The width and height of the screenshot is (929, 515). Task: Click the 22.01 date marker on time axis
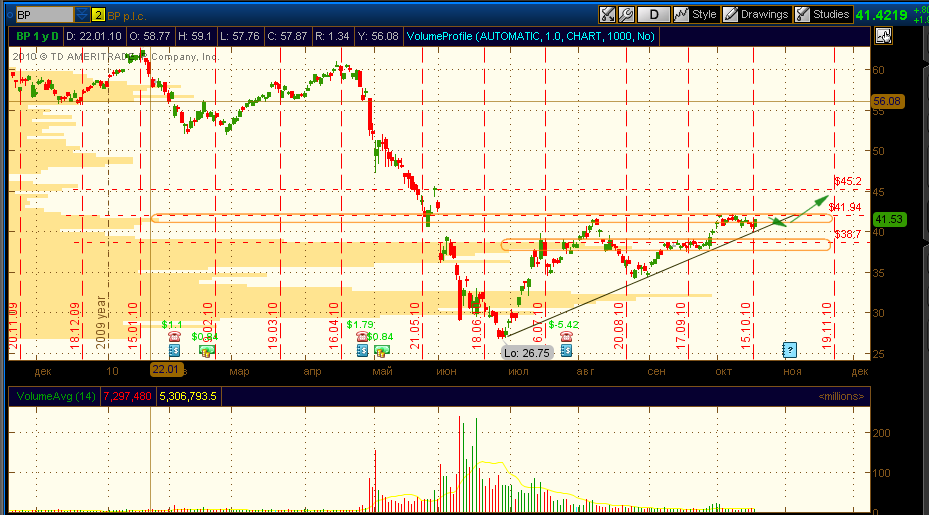coord(165,369)
